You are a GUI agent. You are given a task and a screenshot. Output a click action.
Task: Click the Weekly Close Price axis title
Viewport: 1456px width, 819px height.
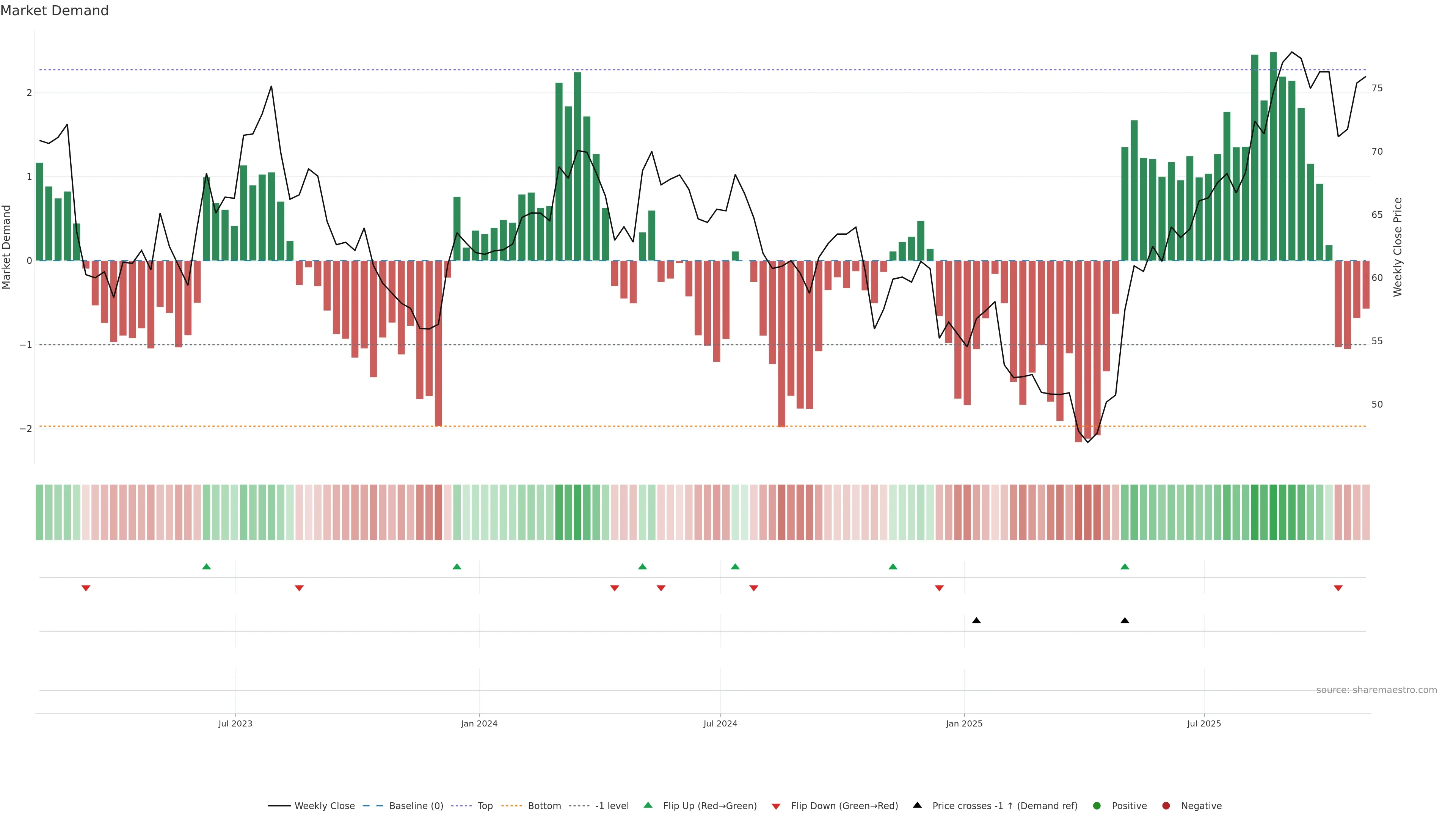1397,247
